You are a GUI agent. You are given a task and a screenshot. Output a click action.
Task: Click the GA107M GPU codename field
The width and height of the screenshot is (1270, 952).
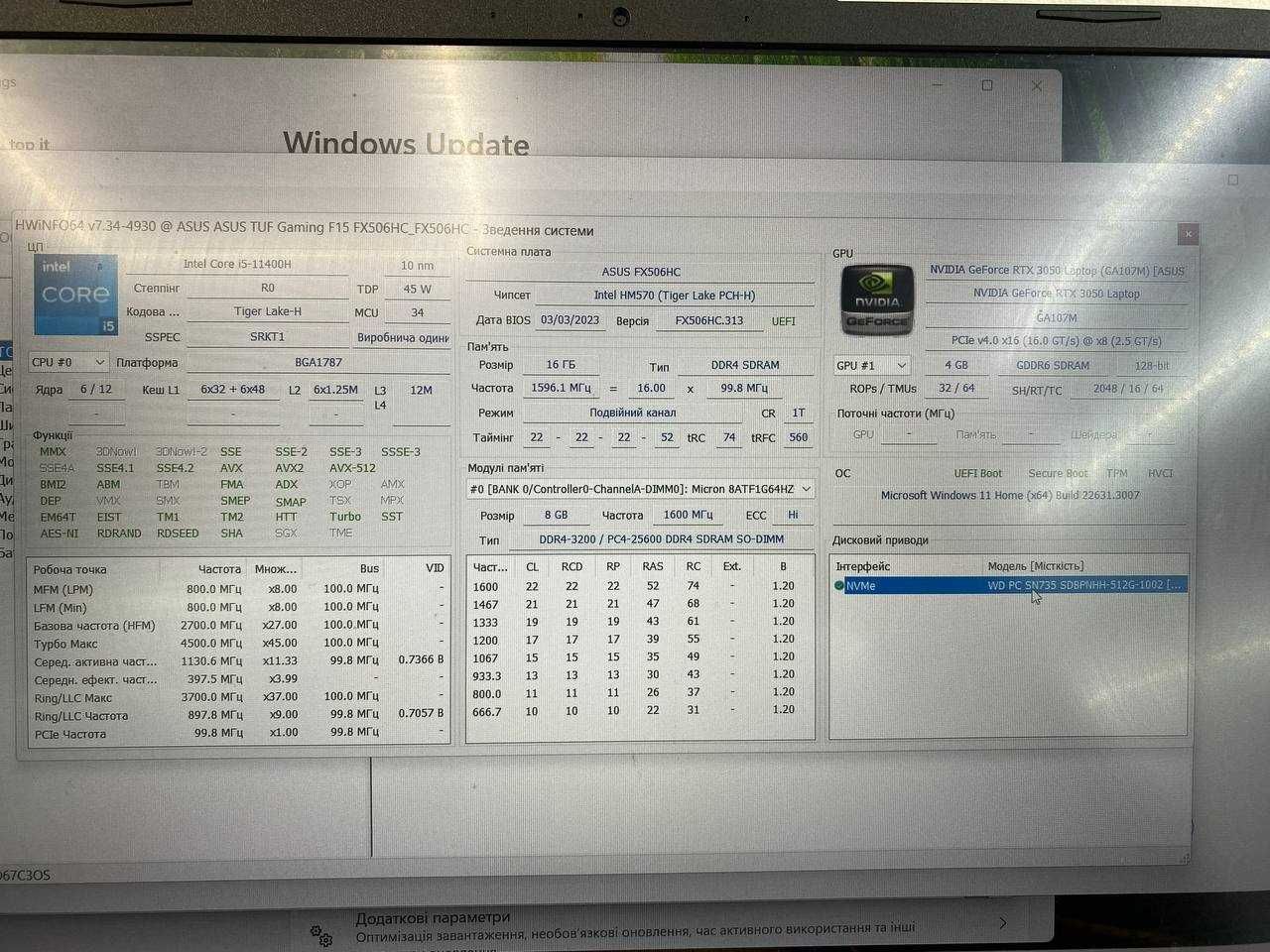(x=1057, y=318)
